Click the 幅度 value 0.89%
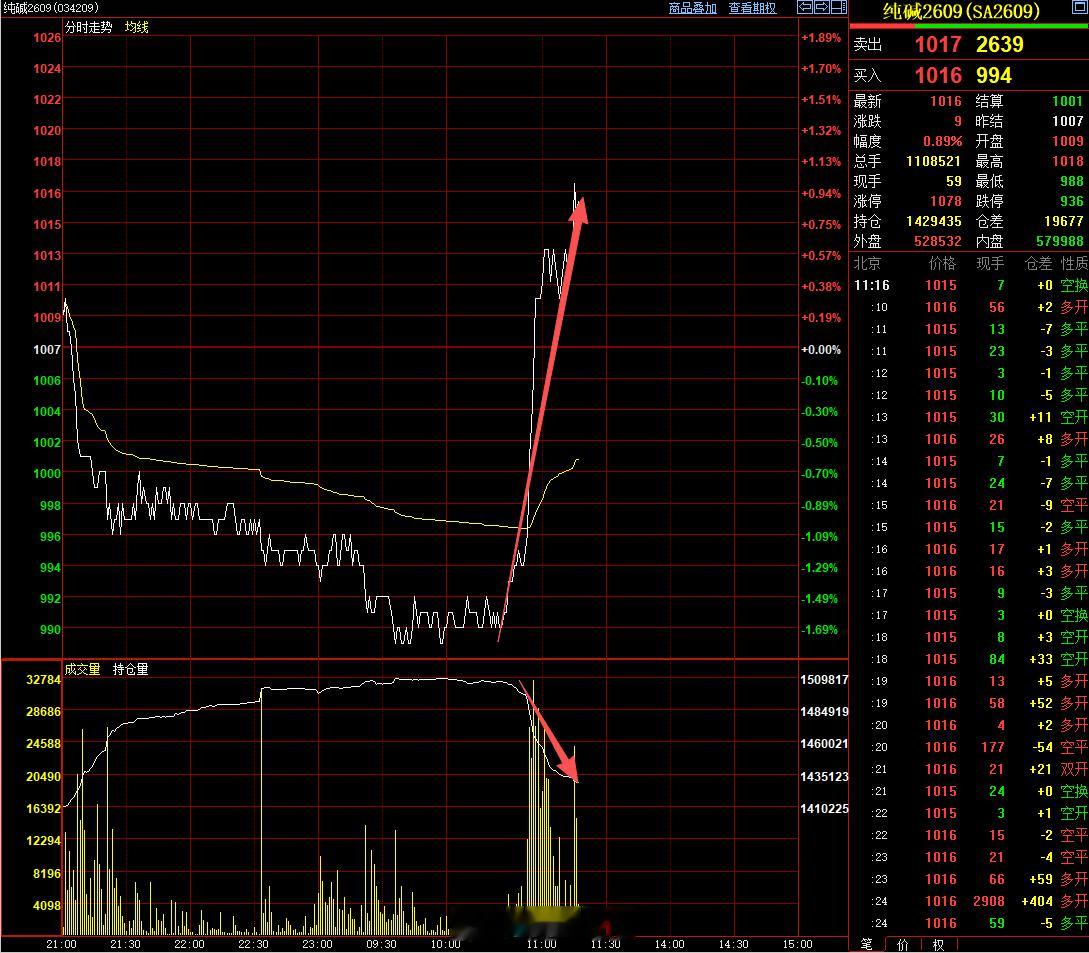This screenshot has width=1089, height=953. [942, 141]
